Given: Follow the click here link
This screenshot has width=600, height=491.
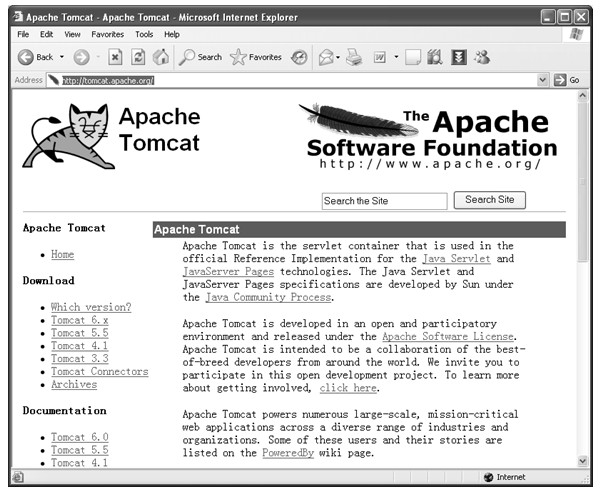Looking at the screenshot, I should point(348,388).
